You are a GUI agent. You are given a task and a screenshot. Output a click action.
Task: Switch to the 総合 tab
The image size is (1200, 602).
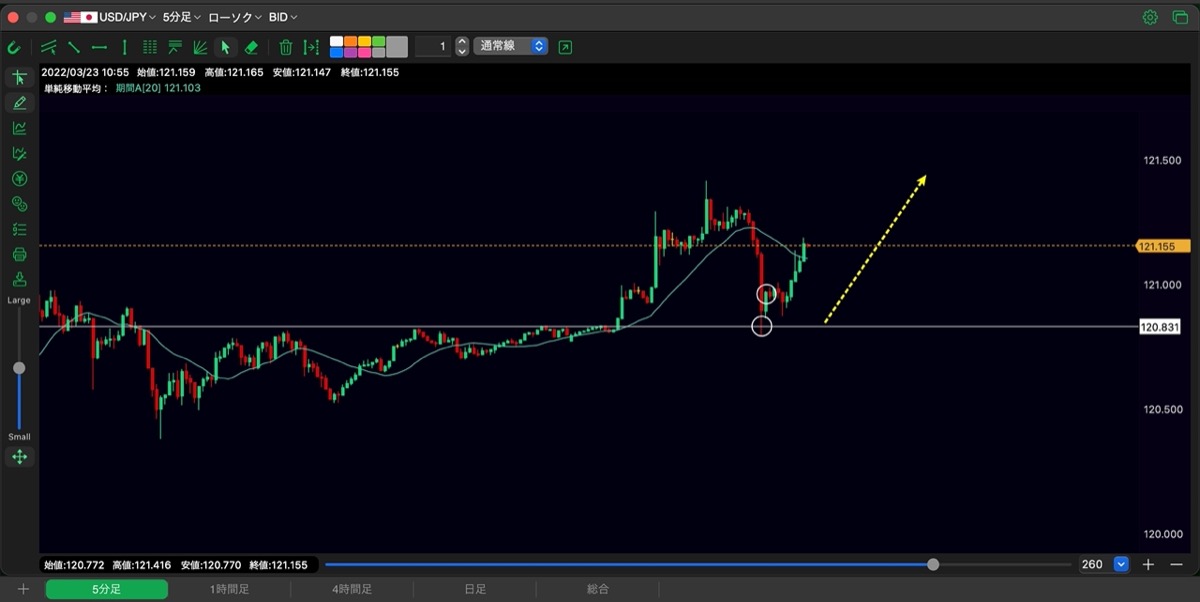pos(598,590)
